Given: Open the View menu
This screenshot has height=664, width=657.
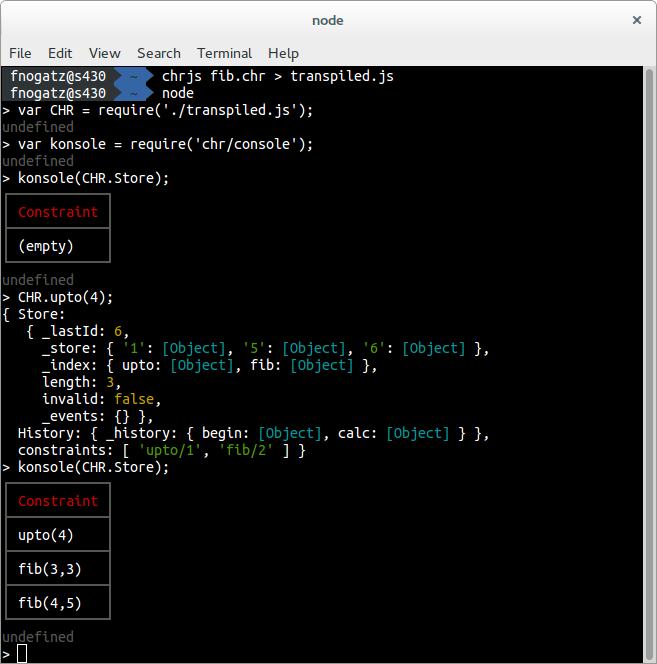Looking at the screenshot, I should (105, 53).
